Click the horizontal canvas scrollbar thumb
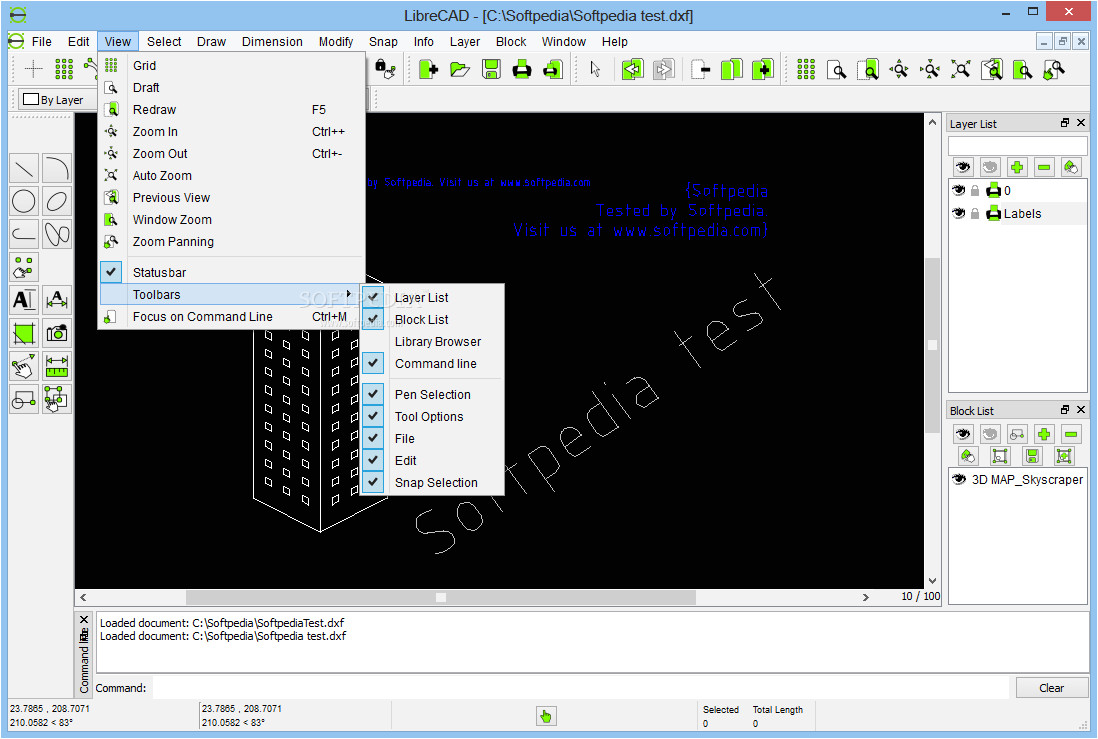Screen dimensions: 1098x739 (x=440, y=598)
